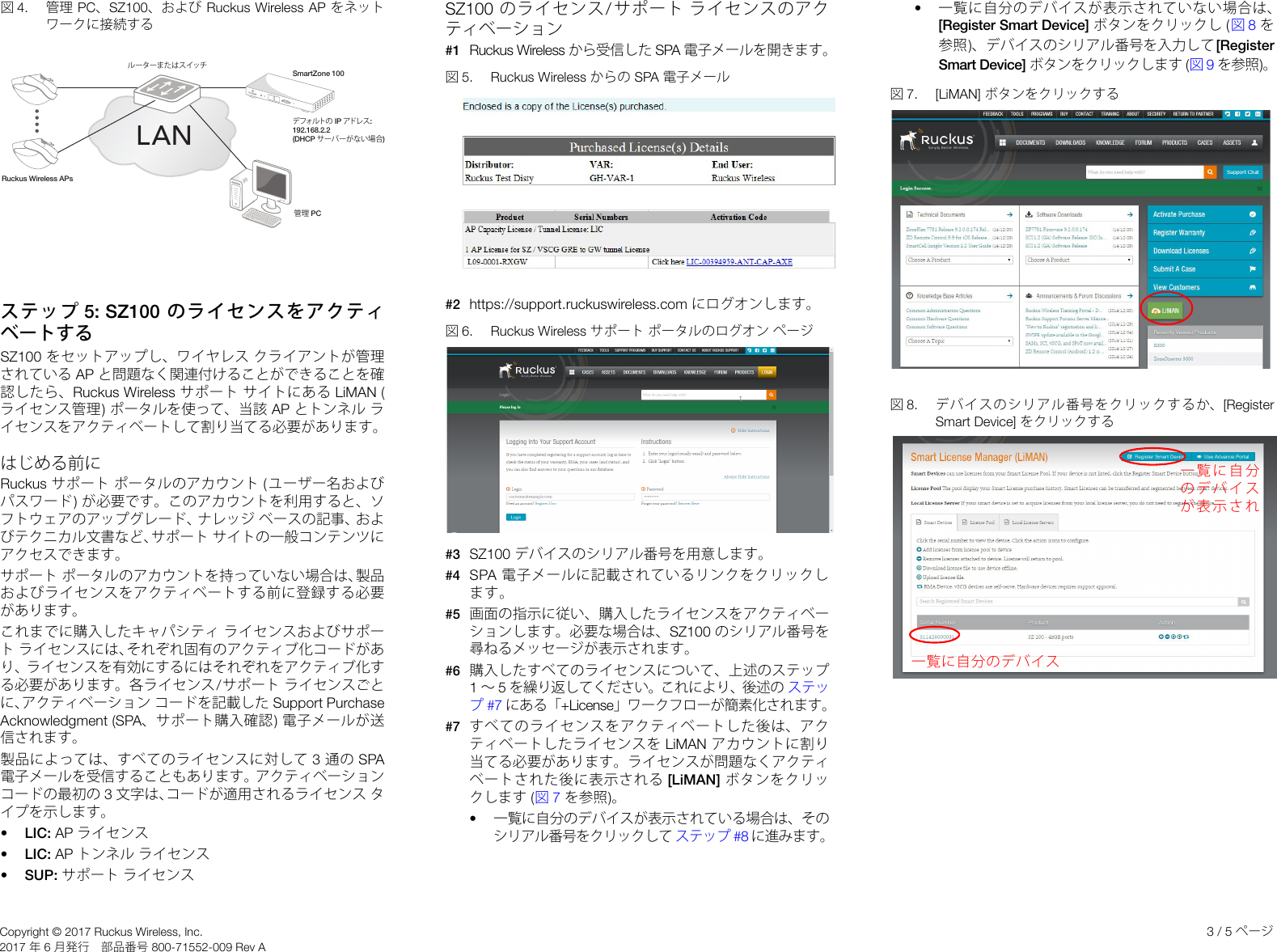
Task: Click the LIC-00394959-ANT-CAP-AXE activation link
Action: coord(739,262)
